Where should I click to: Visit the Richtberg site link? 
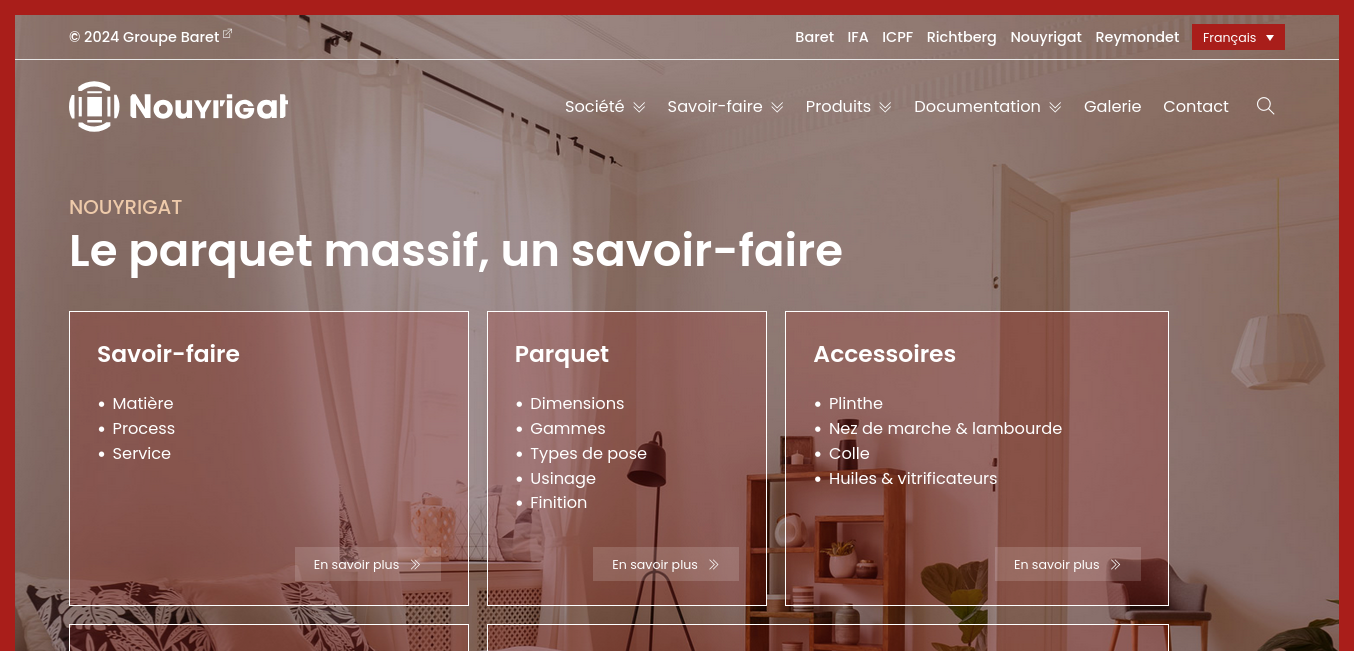pos(961,37)
